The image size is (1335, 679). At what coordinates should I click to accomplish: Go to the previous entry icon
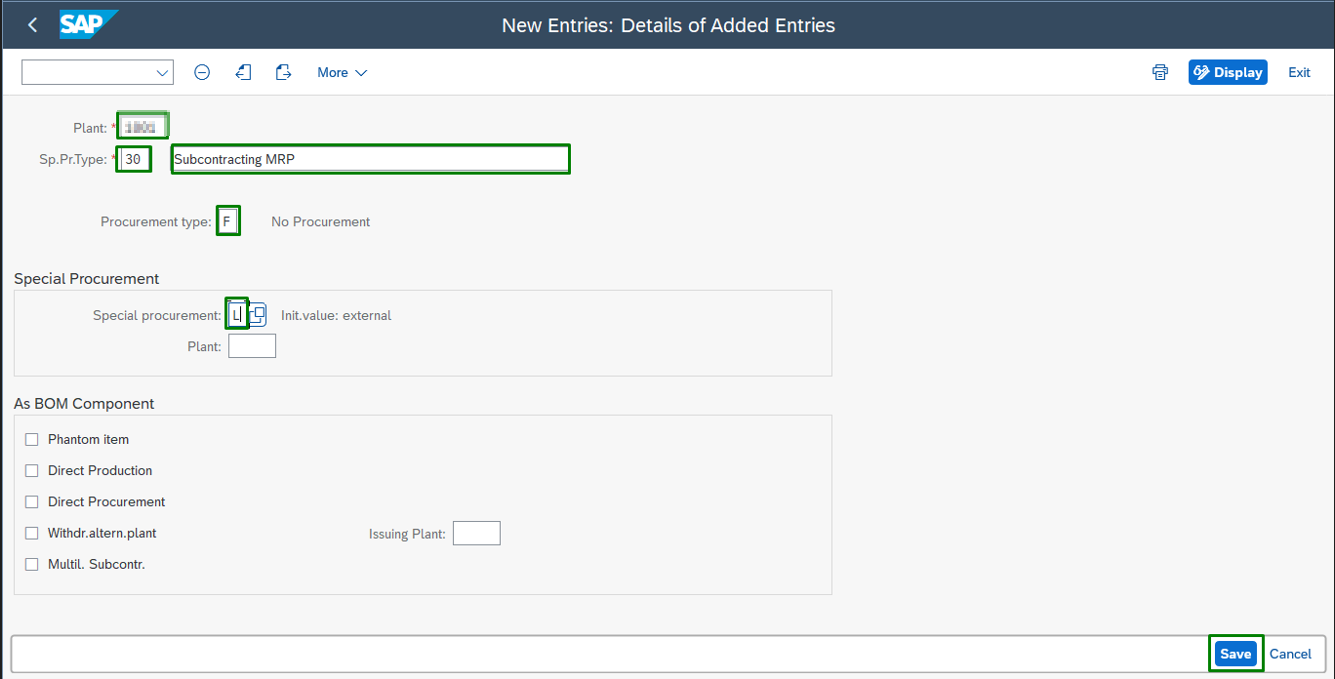click(243, 72)
